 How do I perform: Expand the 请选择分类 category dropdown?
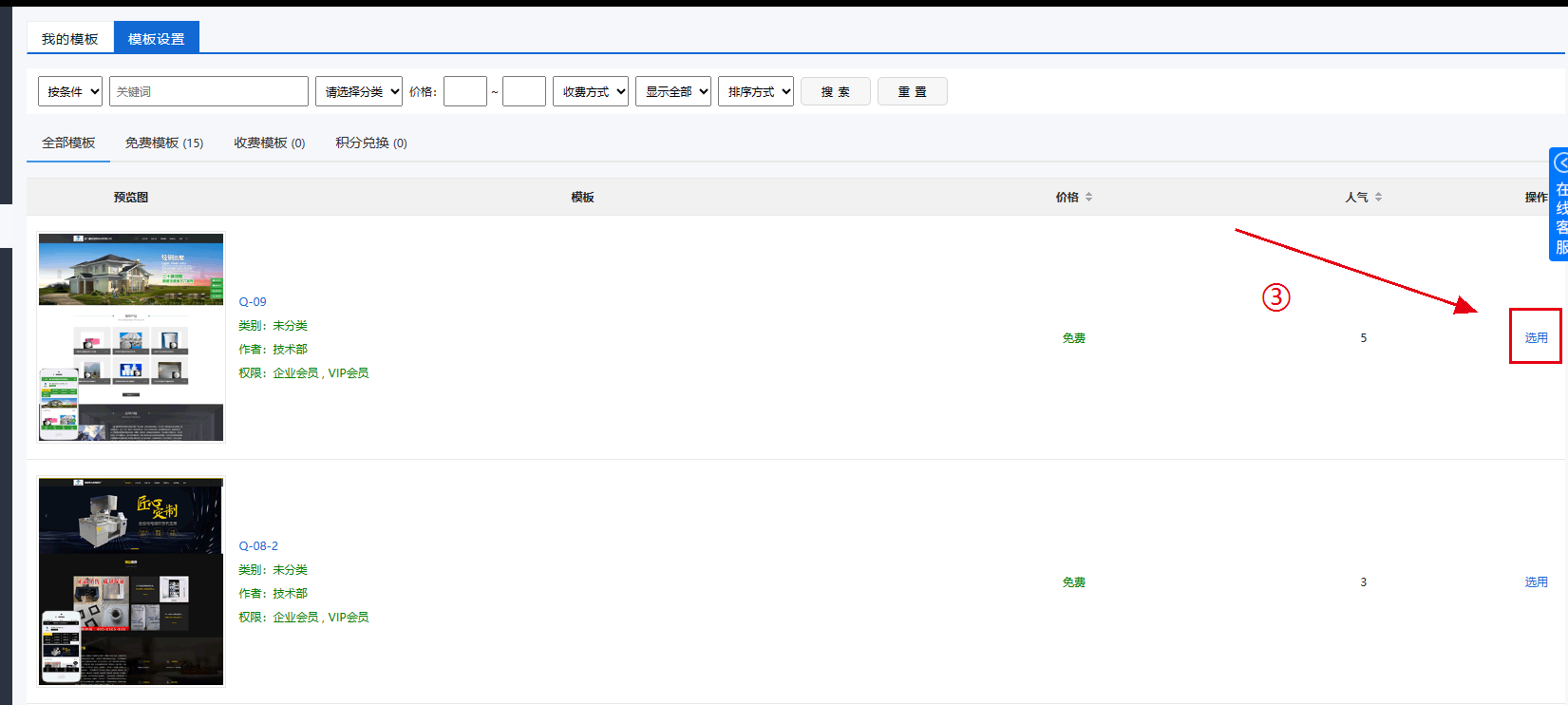point(359,91)
